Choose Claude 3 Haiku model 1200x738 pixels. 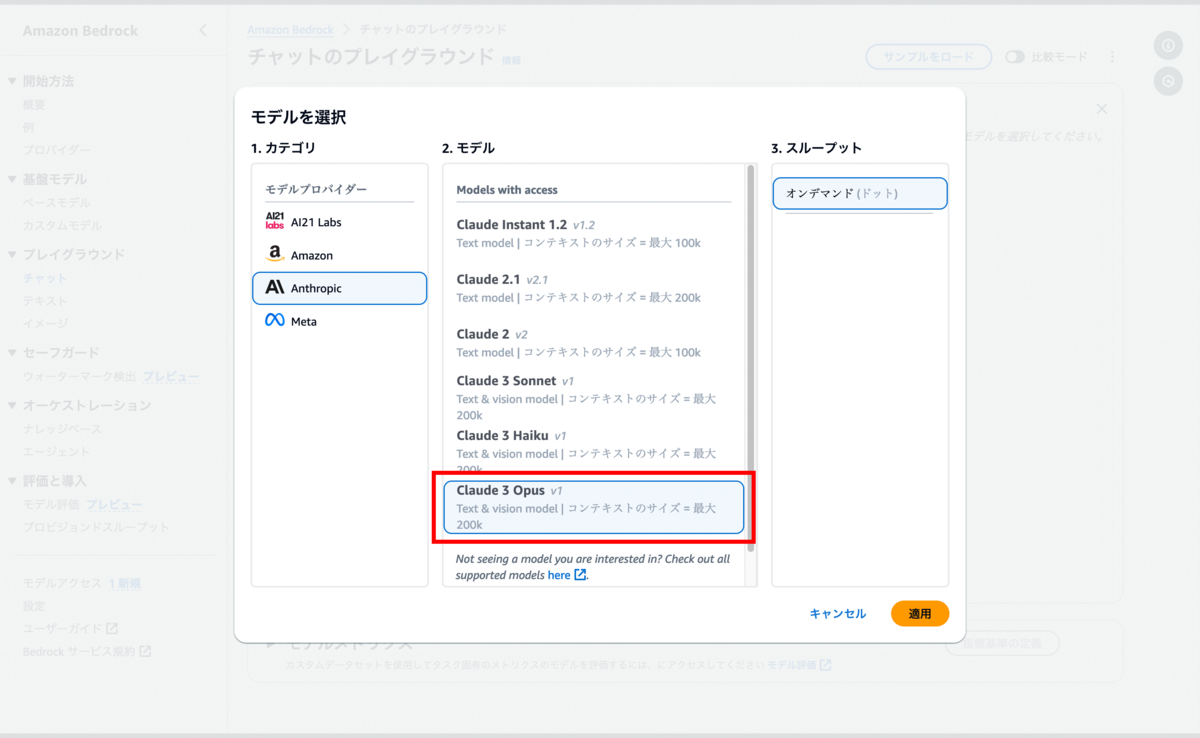pyautogui.click(x=594, y=450)
